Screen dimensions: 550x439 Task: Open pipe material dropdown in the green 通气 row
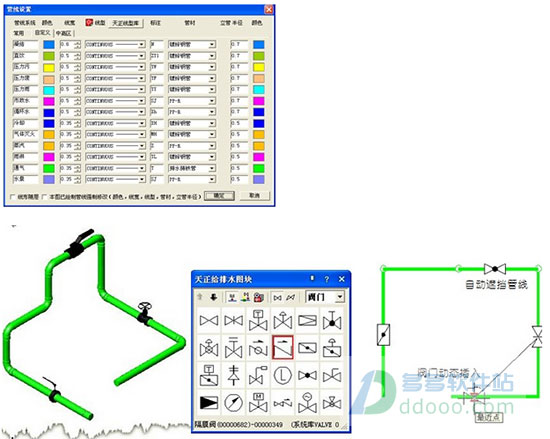click(212, 168)
